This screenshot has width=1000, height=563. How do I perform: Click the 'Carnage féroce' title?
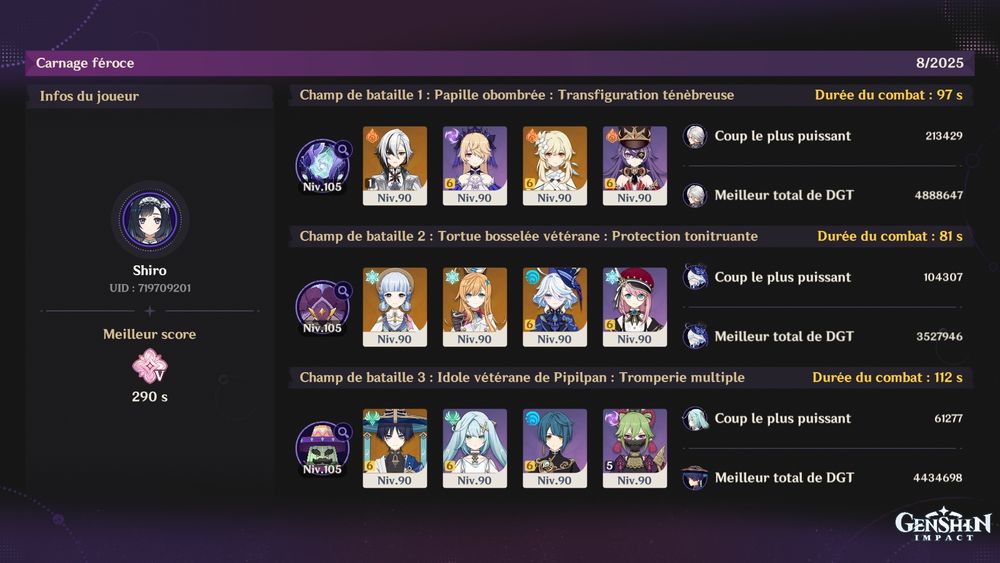pos(85,63)
